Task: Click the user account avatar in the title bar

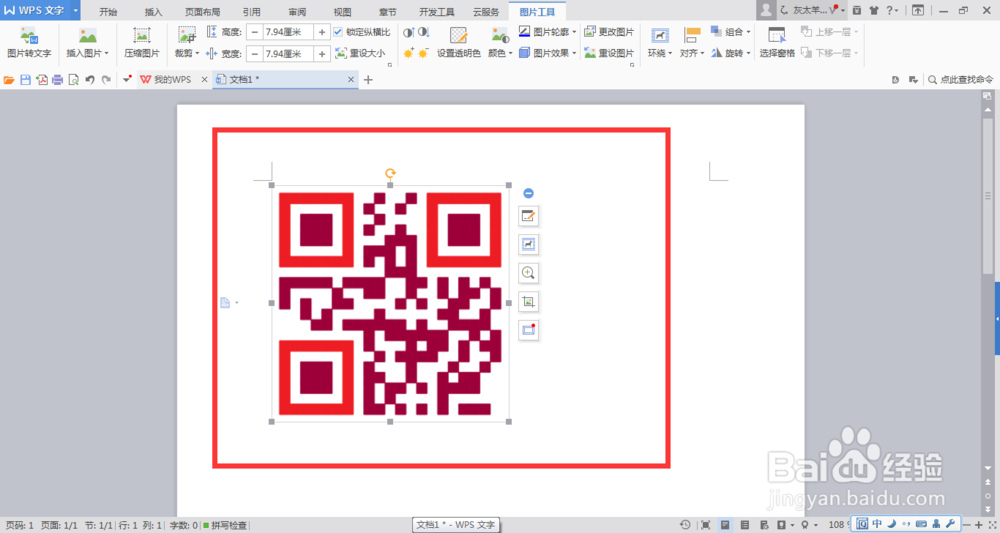Action: pos(766,10)
